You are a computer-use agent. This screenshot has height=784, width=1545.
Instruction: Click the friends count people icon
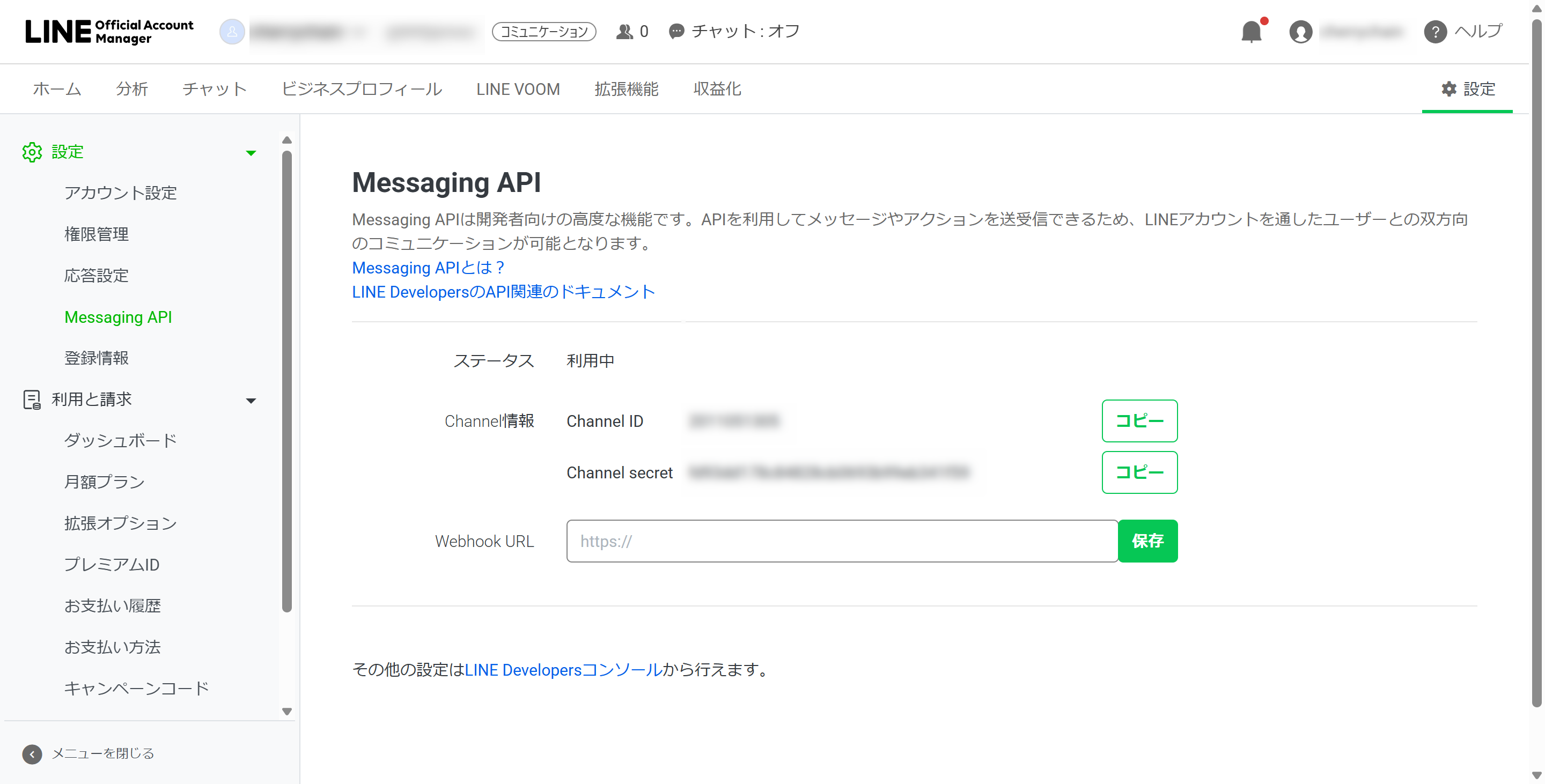624,32
